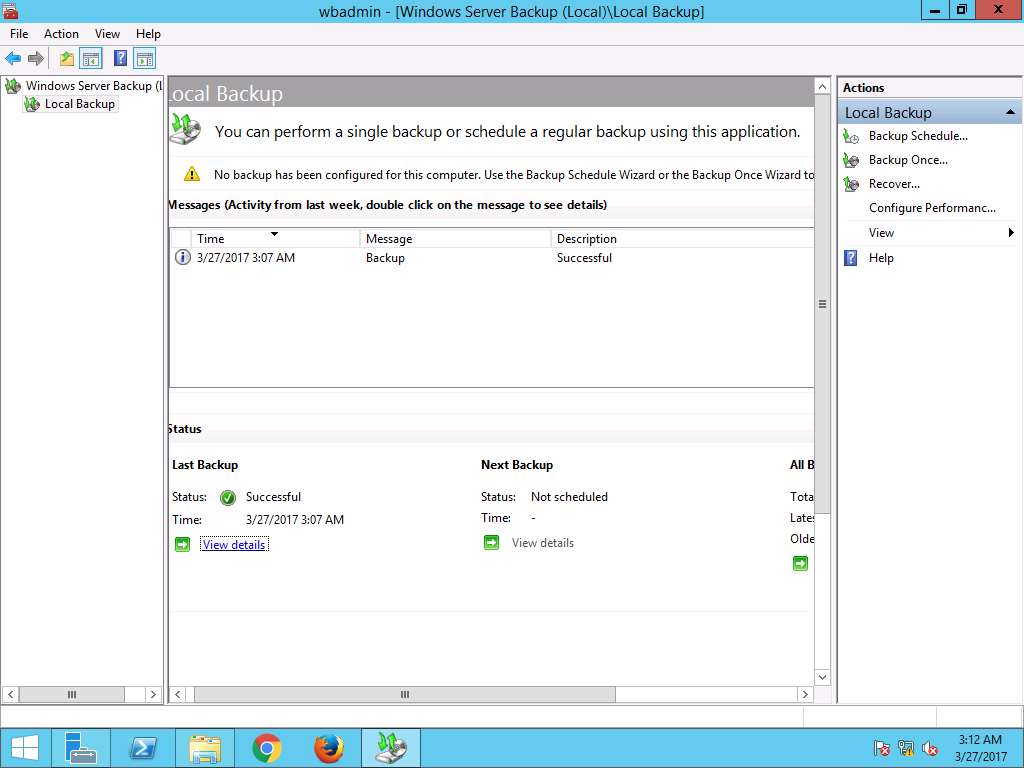
Task: Click Next Backup View details text
Action: 543,543
